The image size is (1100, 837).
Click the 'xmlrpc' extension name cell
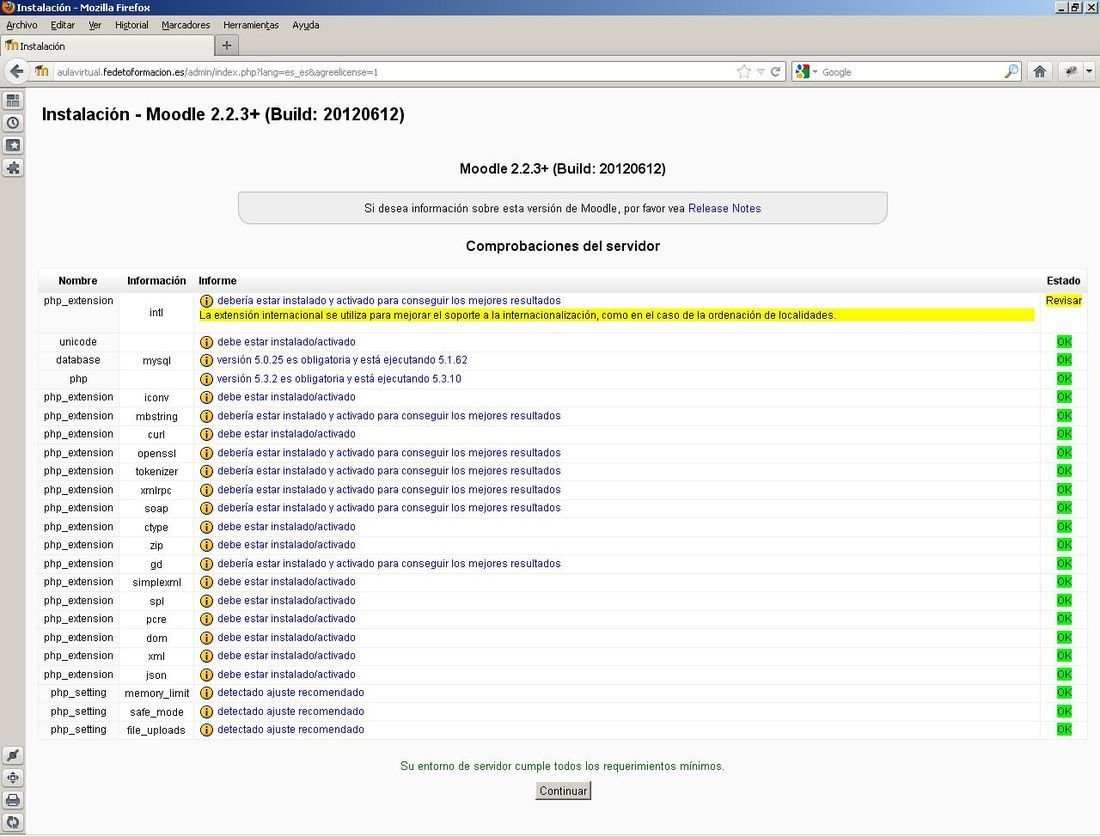point(156,490)
